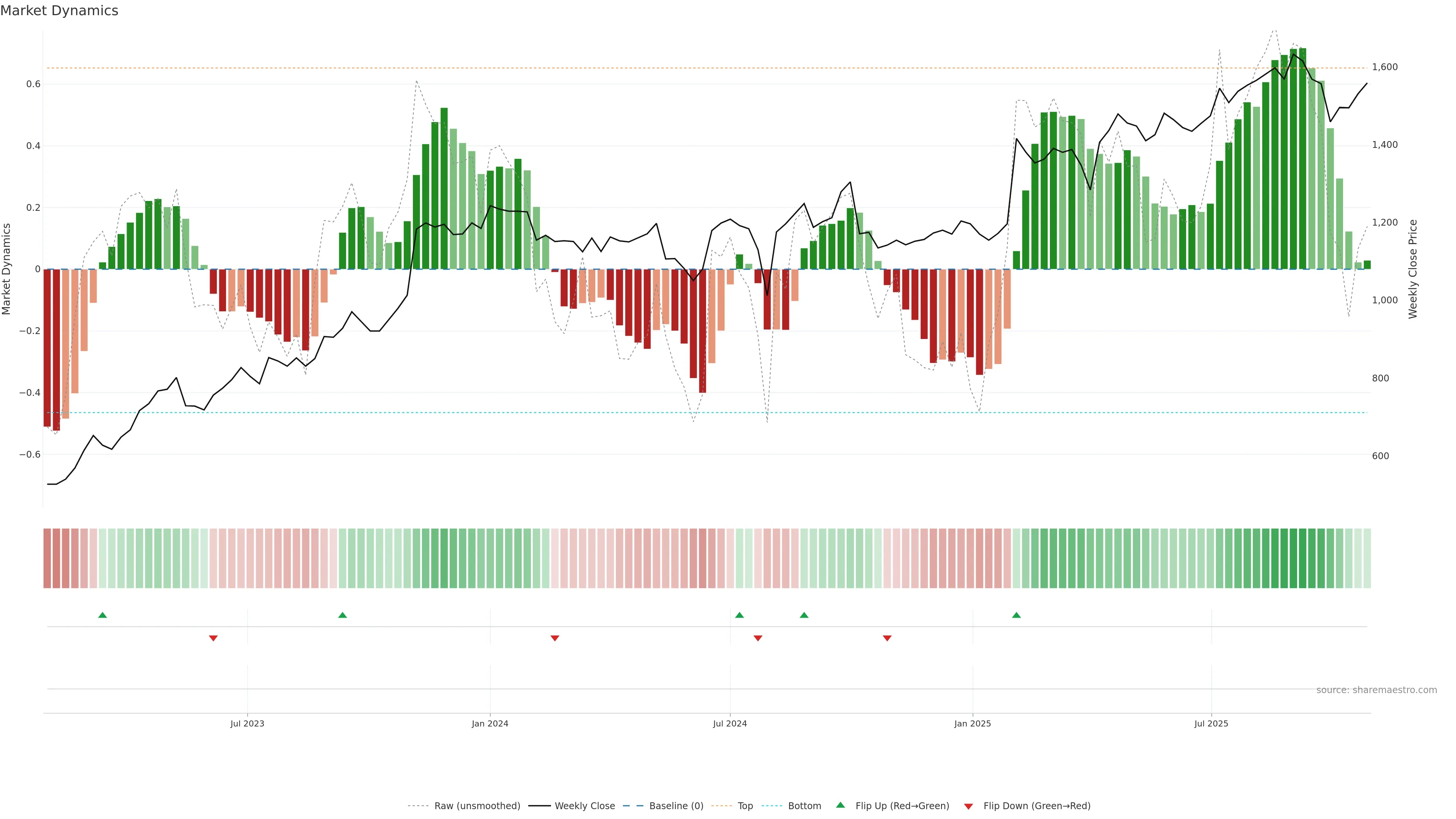Click the green triangle icon in the legend
1456x819 pixels.
pos(841,805)
